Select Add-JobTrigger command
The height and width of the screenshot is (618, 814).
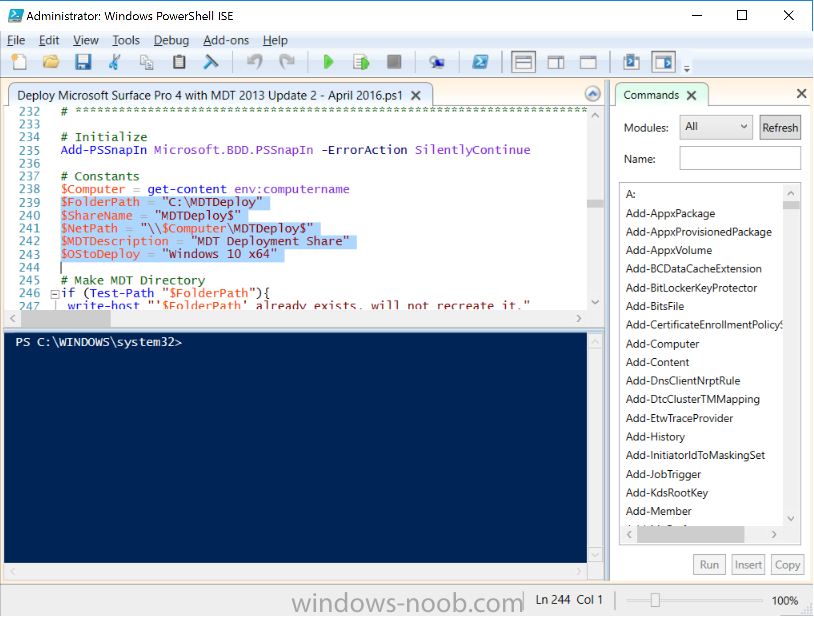(663, 474)
